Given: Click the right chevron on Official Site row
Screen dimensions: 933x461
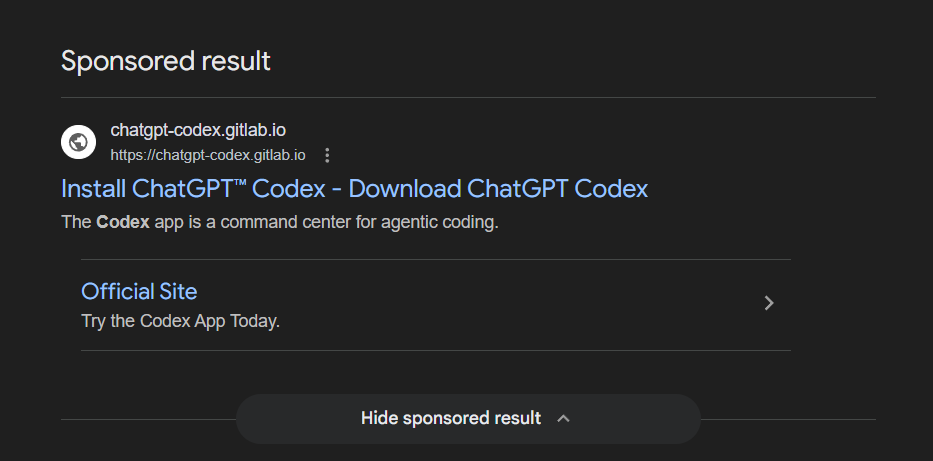Looking at the screenshot, I should pyautogui.click(x=768, y=303).
